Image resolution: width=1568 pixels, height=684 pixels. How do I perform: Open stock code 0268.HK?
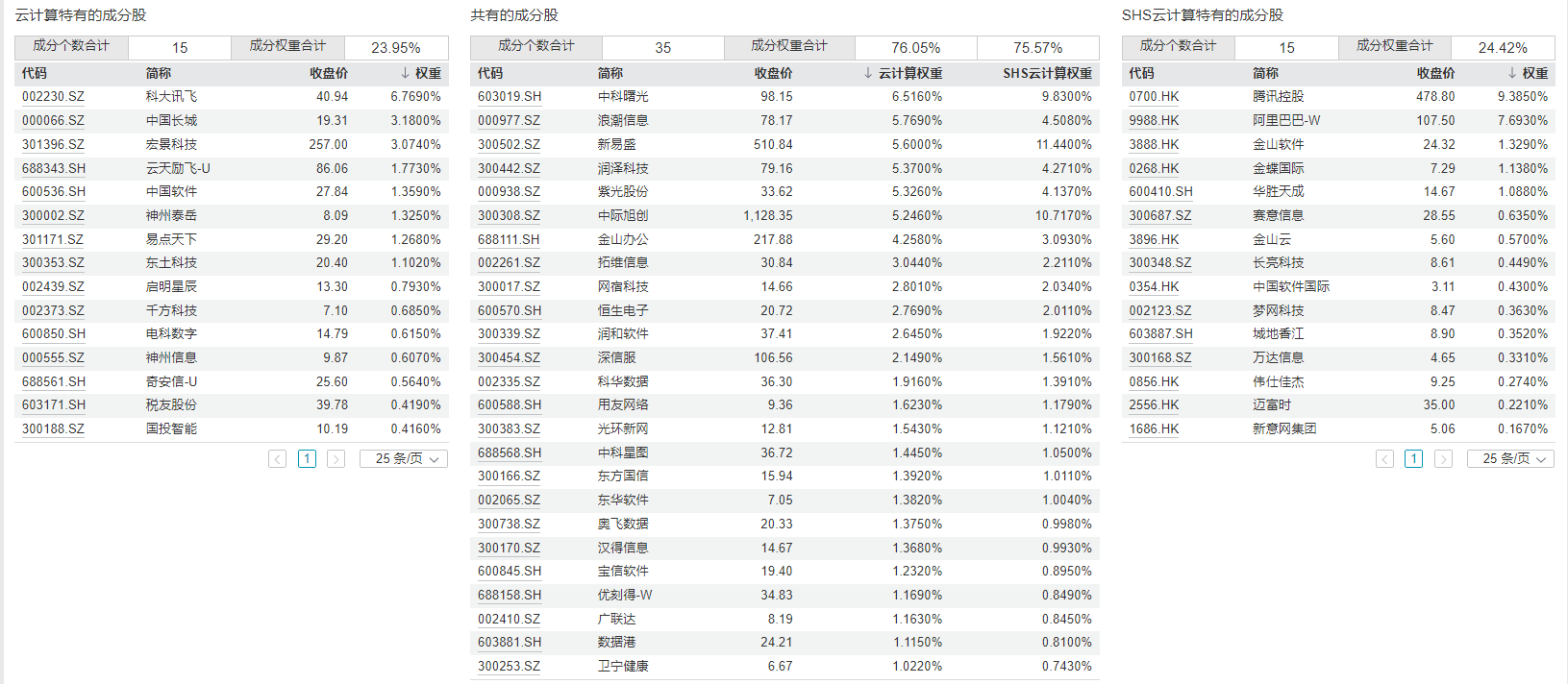[1154, 168]
